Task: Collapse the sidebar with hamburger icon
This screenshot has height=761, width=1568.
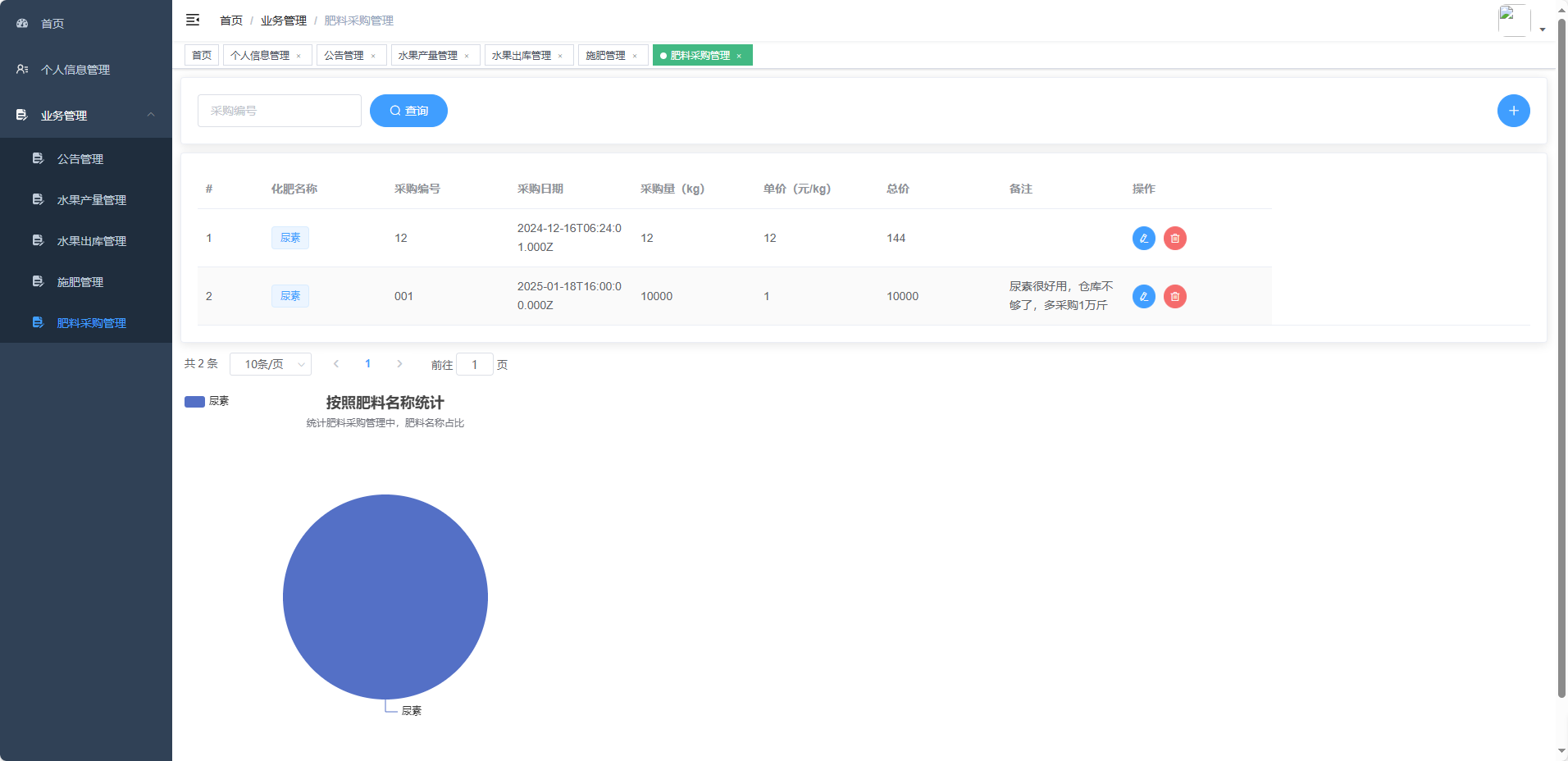Action: (193, 20)
